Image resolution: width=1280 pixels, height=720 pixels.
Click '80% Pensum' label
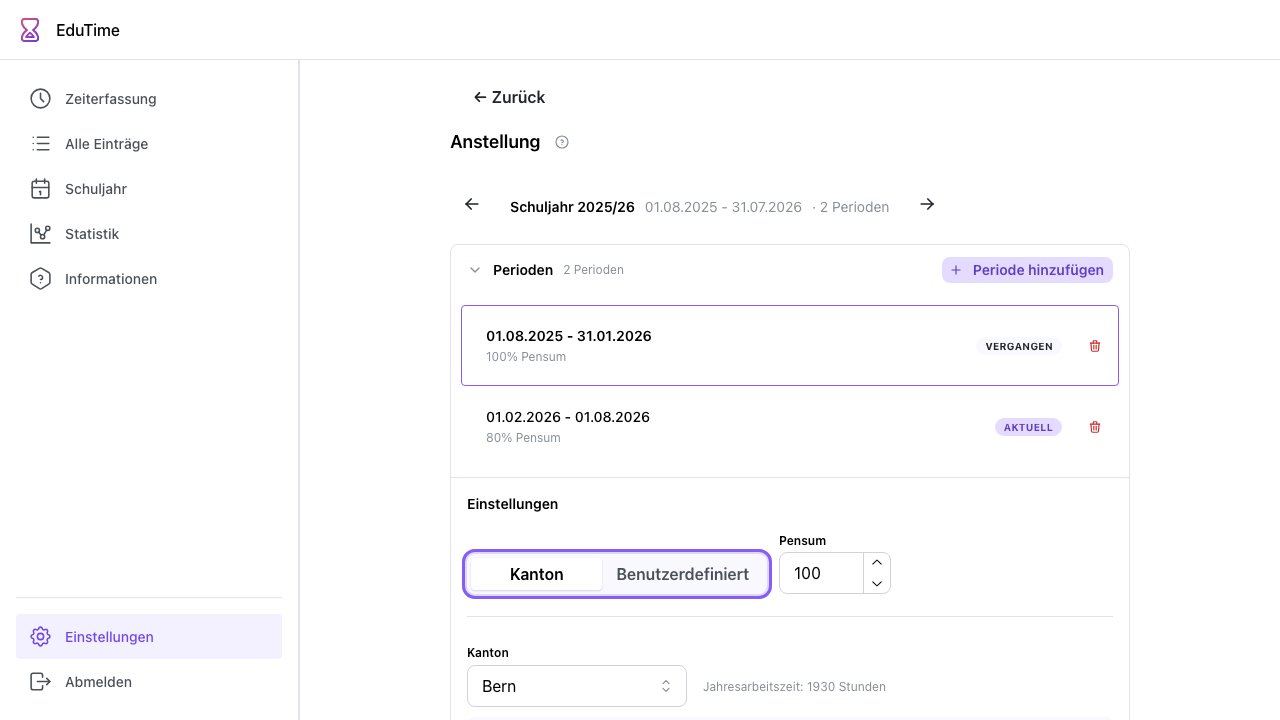tap(523, 438)
